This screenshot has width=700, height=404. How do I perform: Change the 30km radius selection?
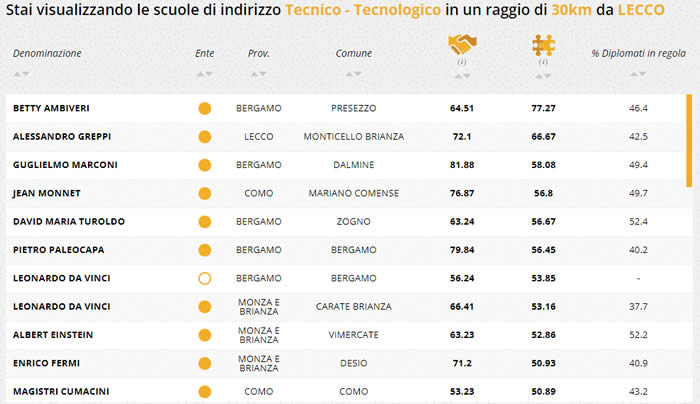coord(571,9)
